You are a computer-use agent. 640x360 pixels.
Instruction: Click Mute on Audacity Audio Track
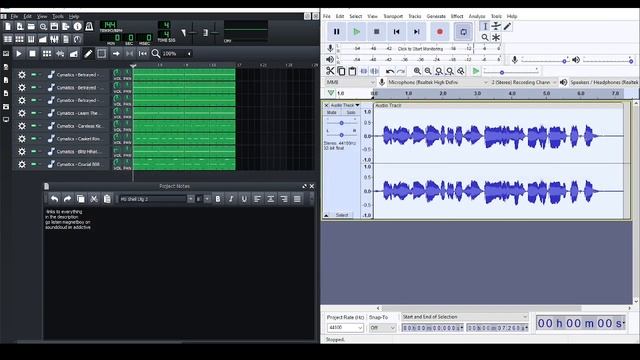coord(332,112)
